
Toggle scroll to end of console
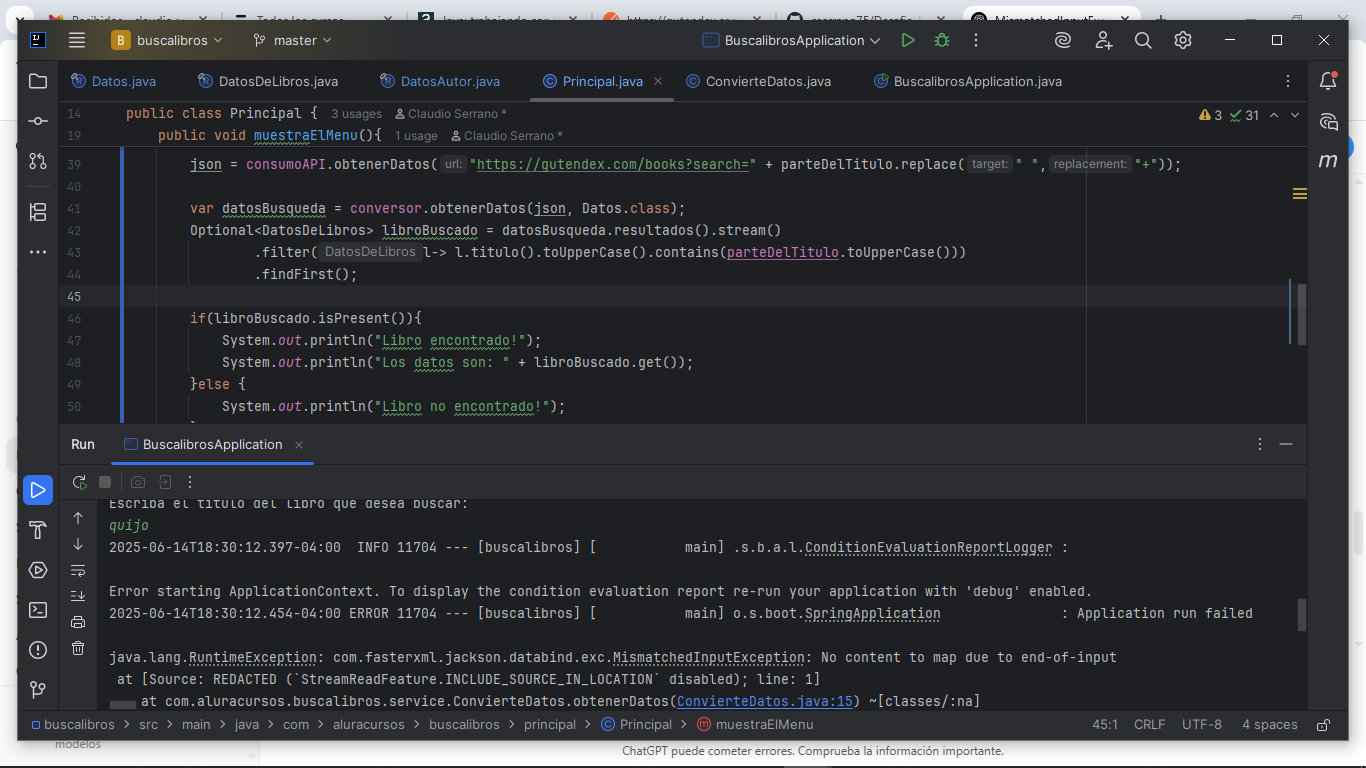click(x=78, y=596)
